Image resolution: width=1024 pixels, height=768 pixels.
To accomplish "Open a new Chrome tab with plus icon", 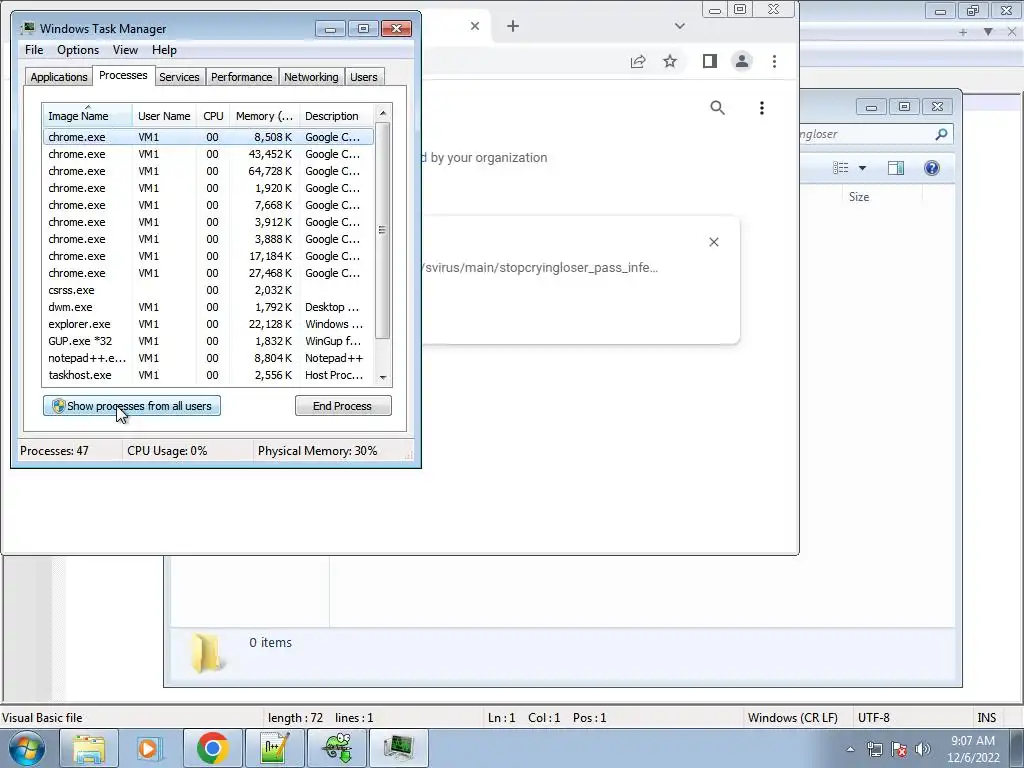I will [513, 26].
